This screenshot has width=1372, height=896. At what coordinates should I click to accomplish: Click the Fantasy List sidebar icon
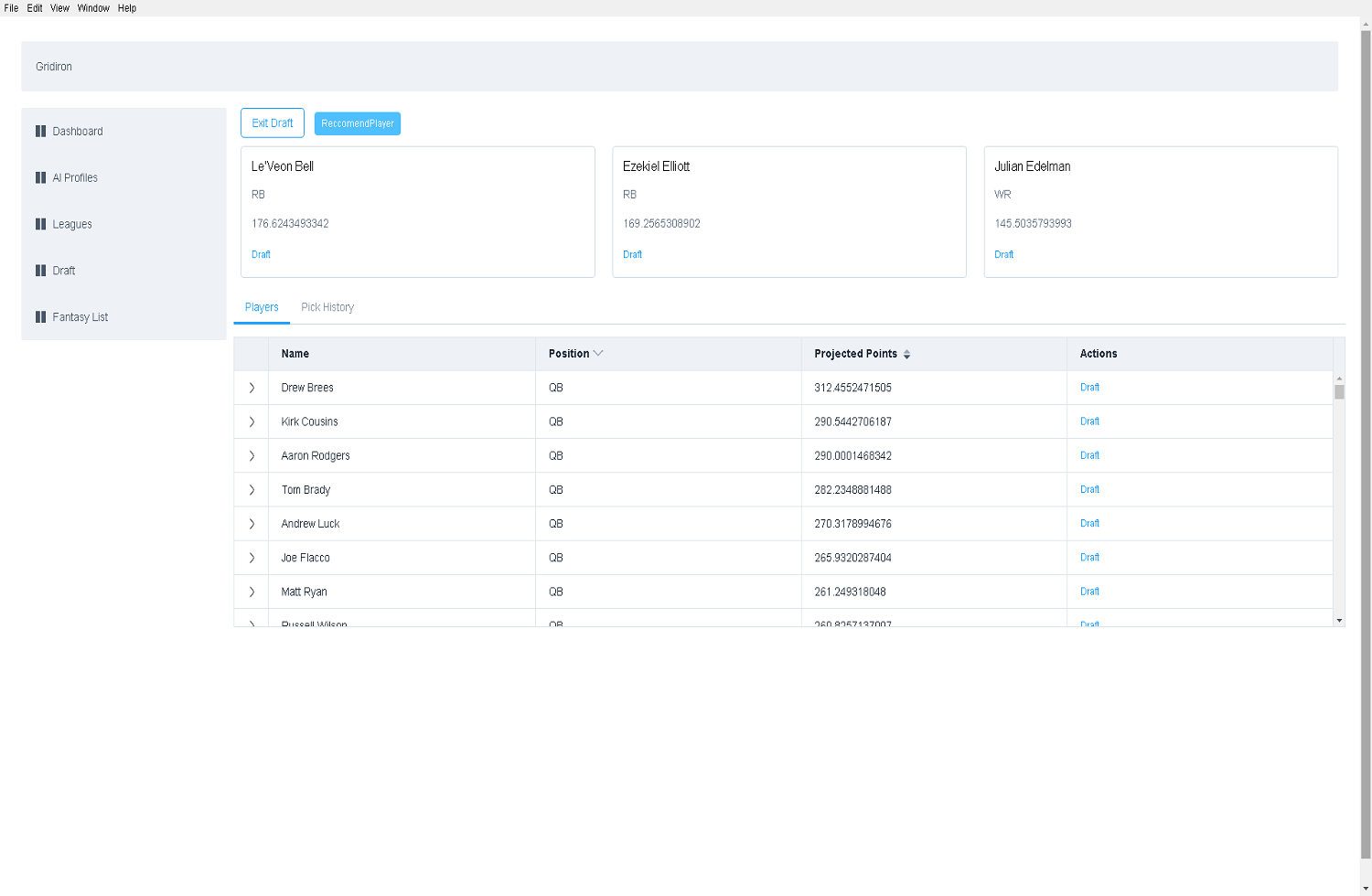coord(40,317)
